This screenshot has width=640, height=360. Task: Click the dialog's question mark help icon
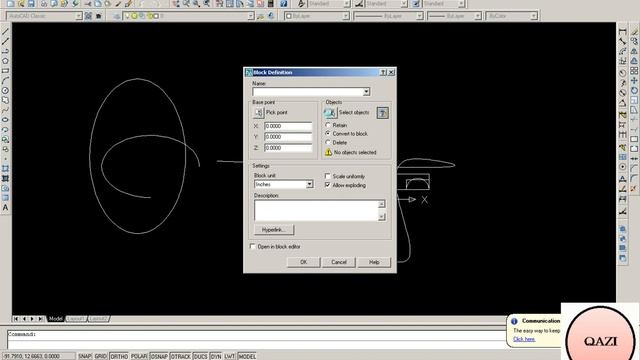[383, 72]
